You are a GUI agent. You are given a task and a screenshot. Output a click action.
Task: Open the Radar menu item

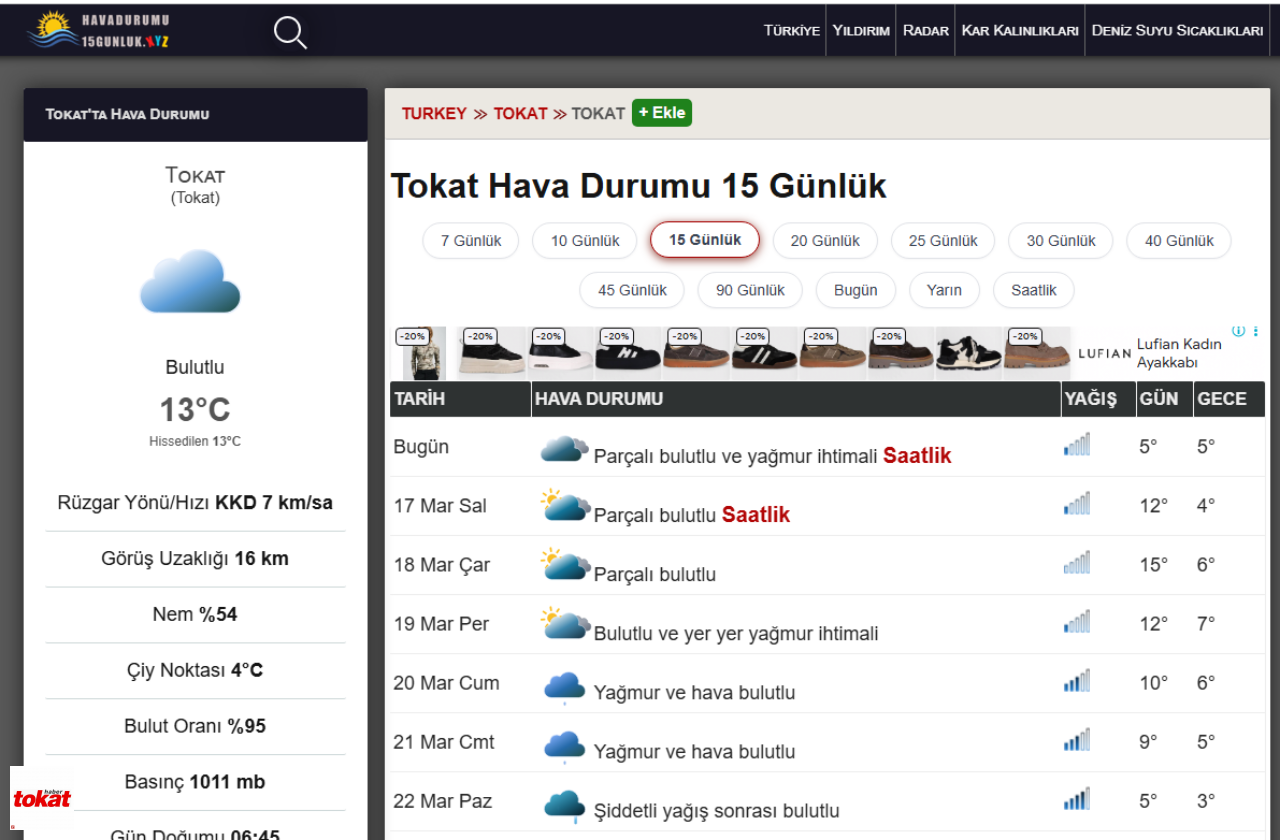click(x=926, y=30)
